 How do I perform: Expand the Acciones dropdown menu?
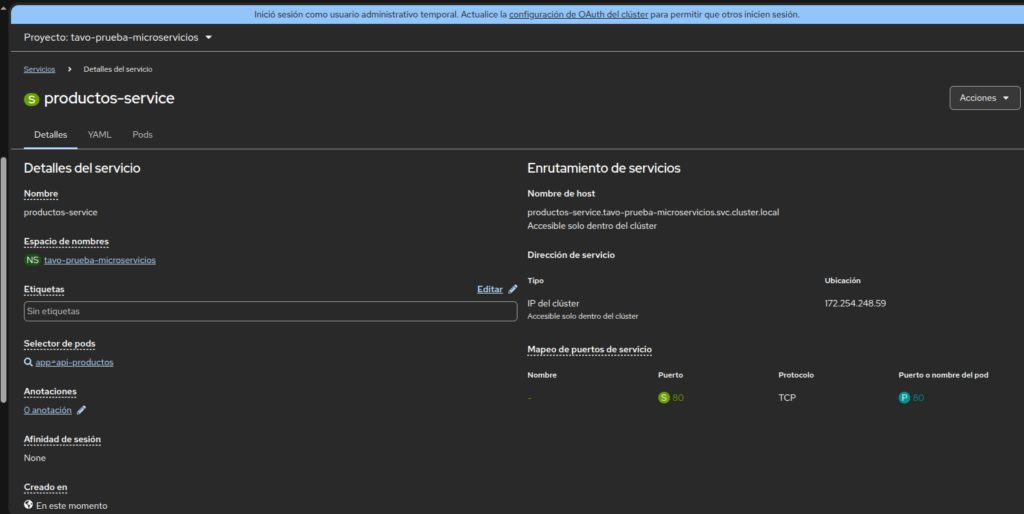984,98
